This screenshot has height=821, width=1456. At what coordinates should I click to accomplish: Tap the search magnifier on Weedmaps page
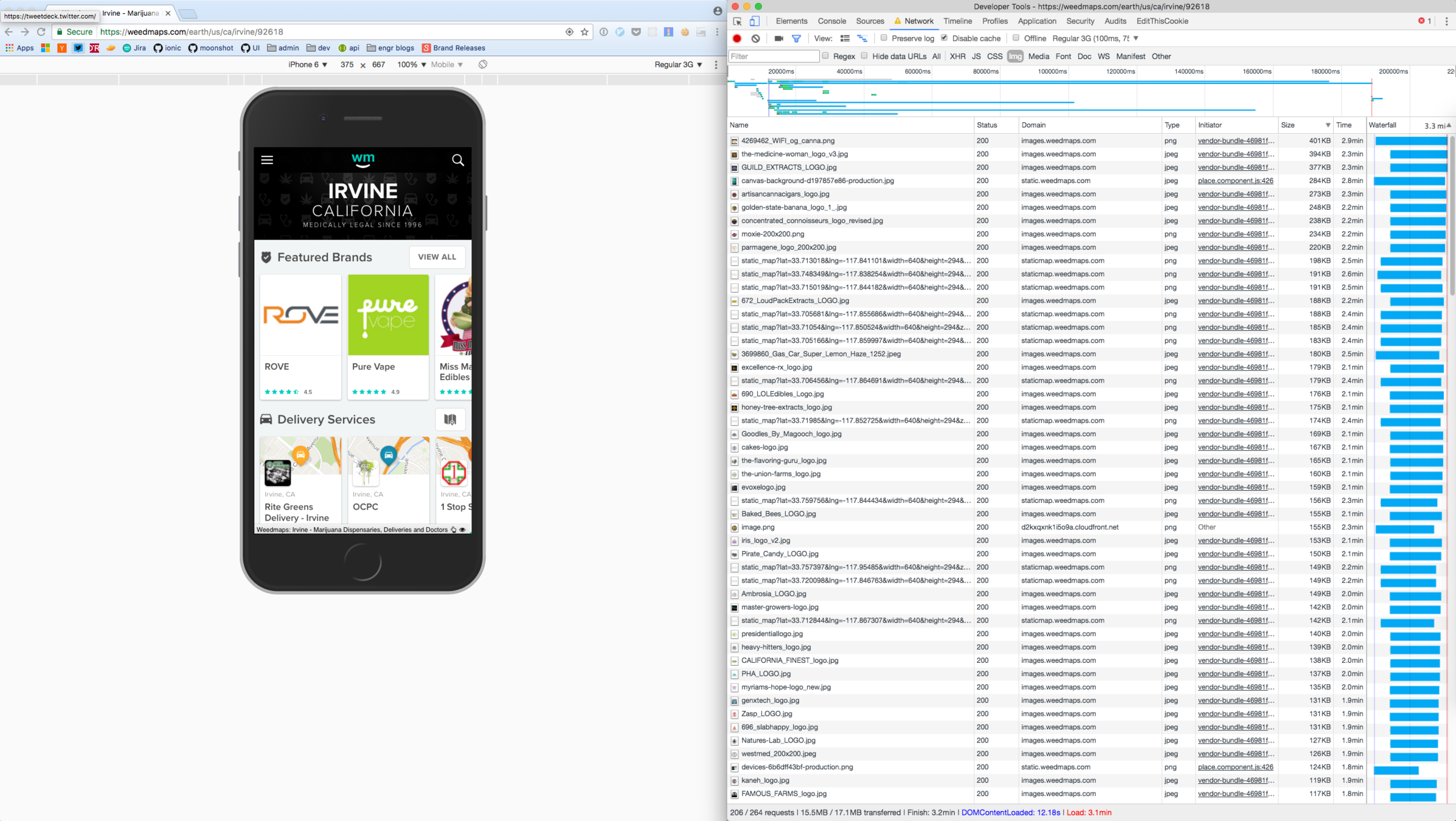point(457,160)
